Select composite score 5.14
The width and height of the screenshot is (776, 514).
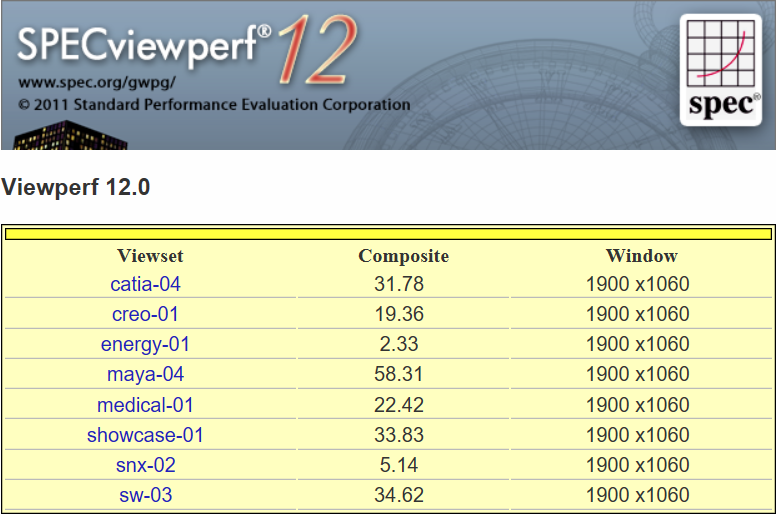click(x=399, y=466)
